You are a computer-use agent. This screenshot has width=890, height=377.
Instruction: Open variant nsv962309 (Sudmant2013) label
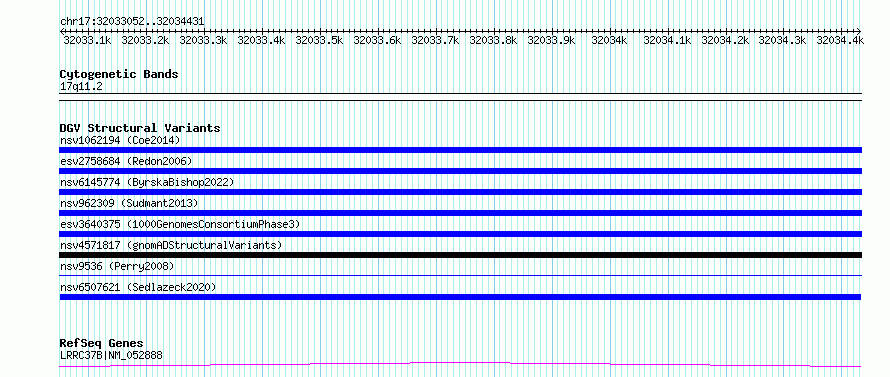pyautogui.click(x=129, y=203)
